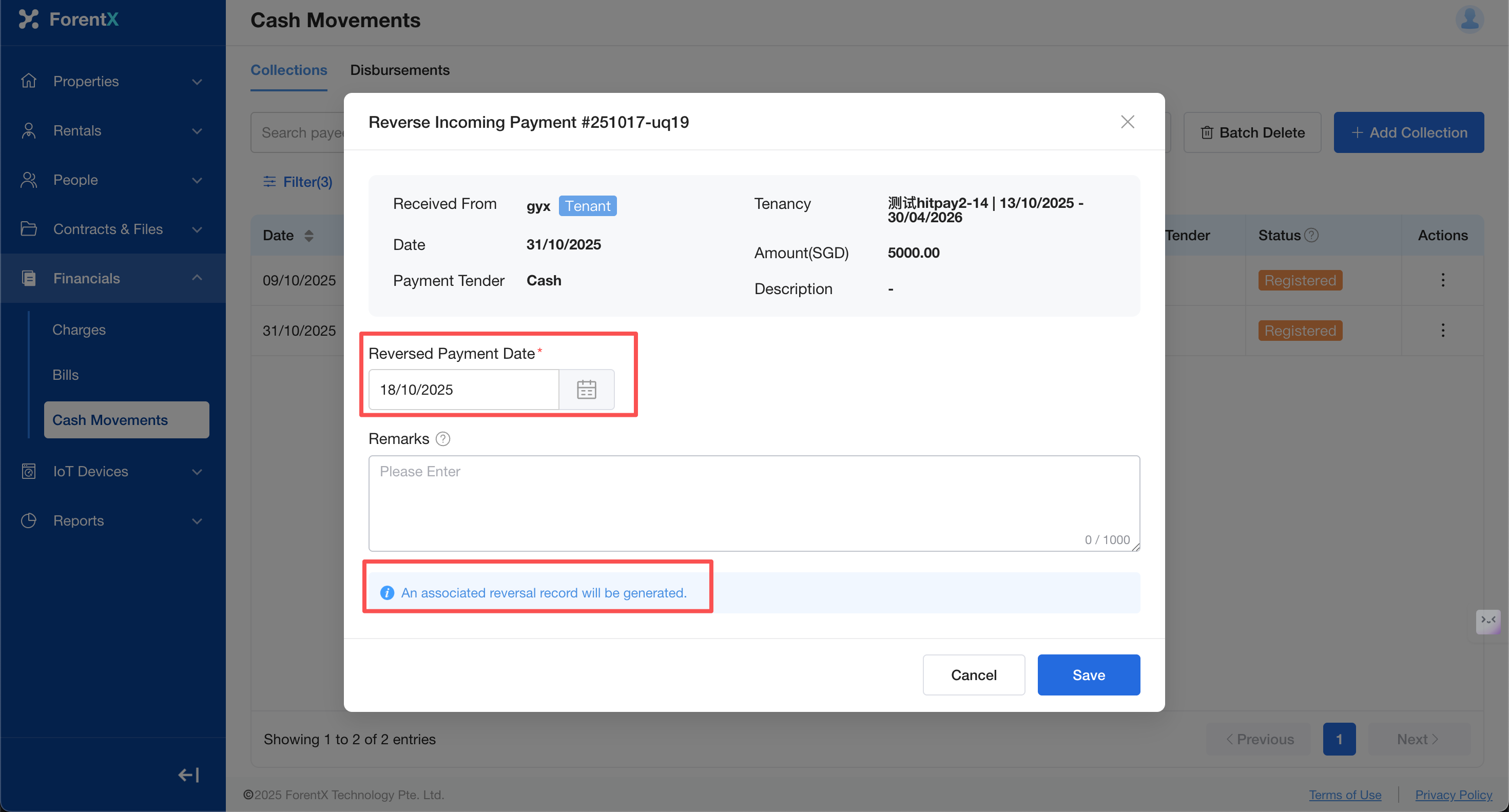Open actions menu for 09/10/2025 row
The height and width of the screenshot is (812, 1509).
[x=1442, y=280]
